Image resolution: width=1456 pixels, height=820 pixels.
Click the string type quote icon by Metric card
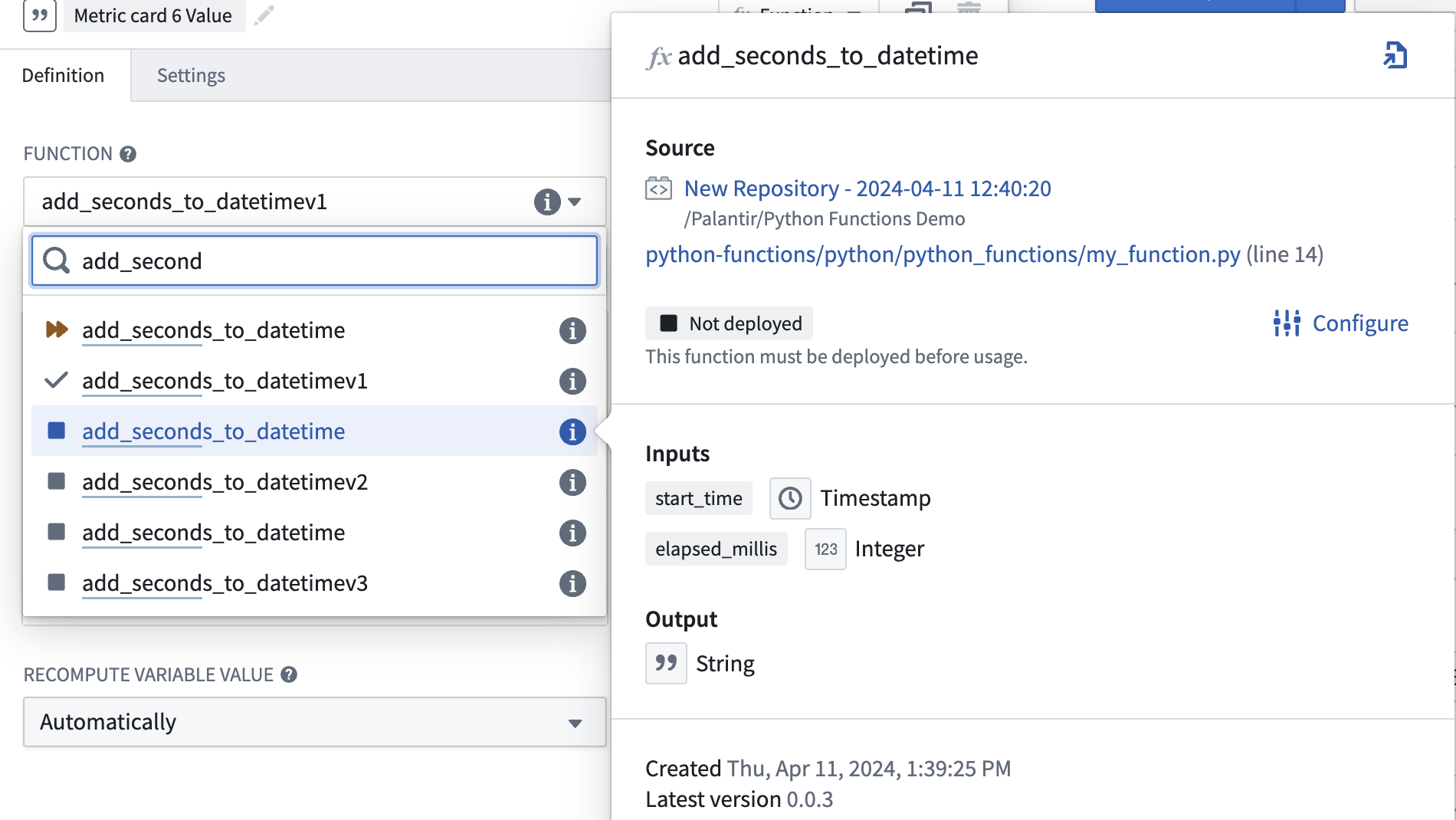40,15
